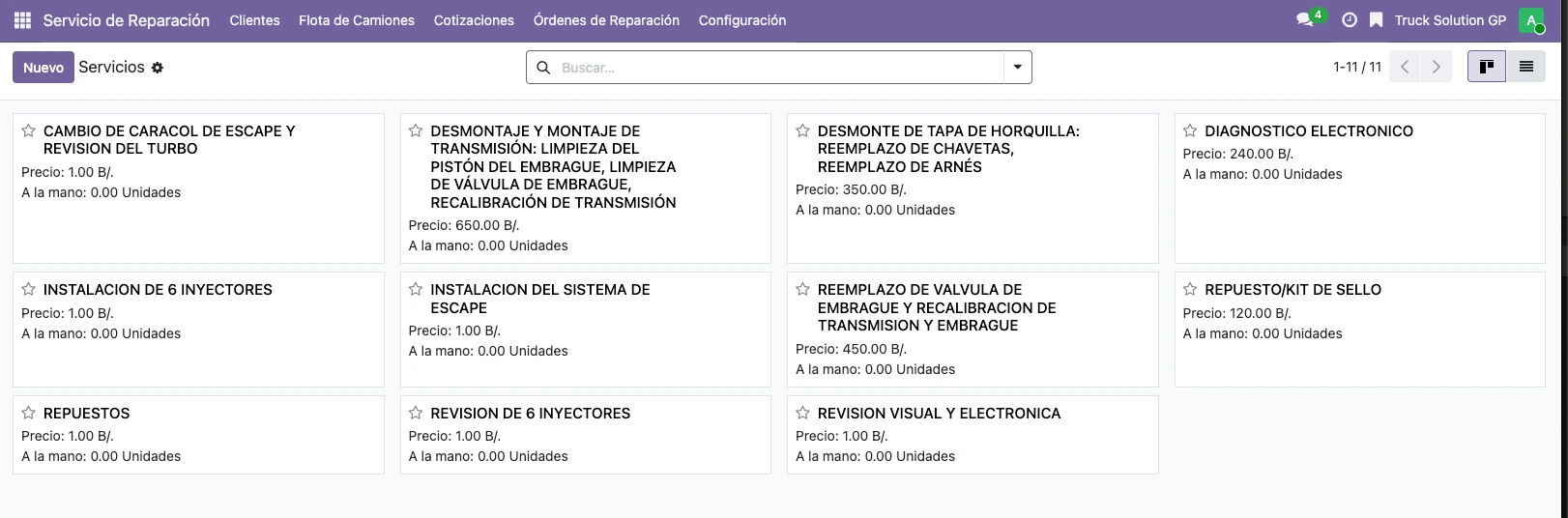The width and height of the screenshot is (1568, 518).
Task: Open the user avatar menu
Action: pos(1531,20)
